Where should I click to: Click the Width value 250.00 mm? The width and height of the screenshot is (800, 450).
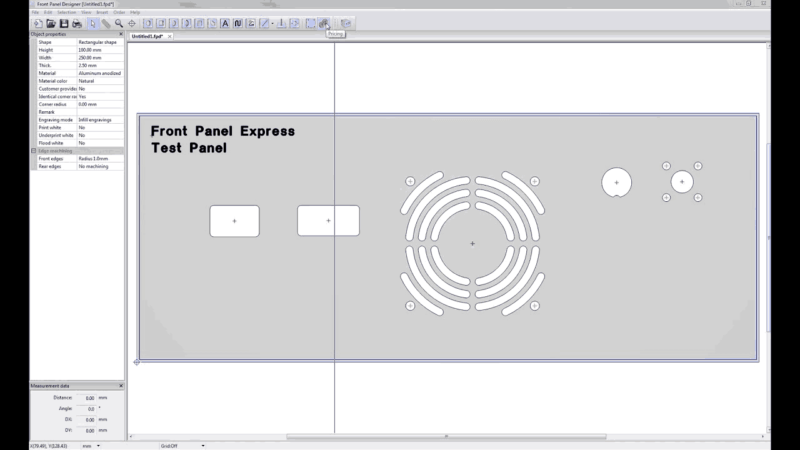(100, 58)
